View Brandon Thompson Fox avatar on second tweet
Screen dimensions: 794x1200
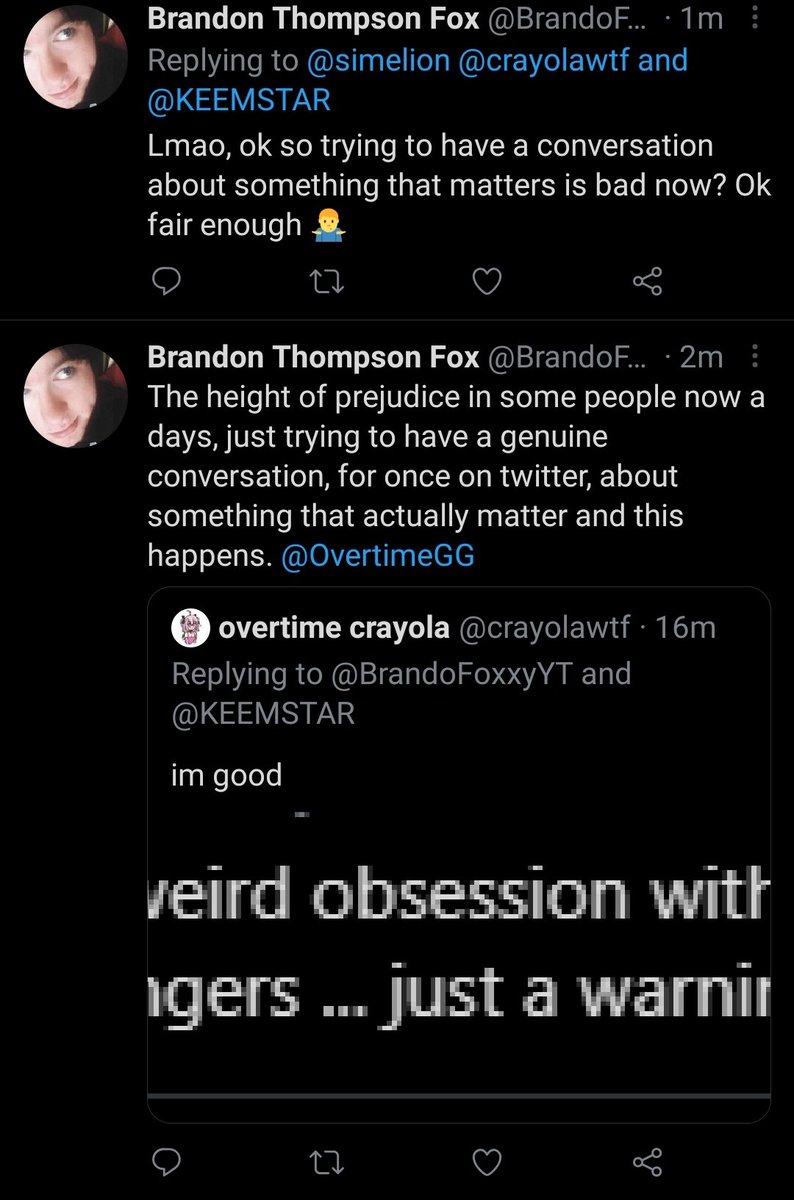coord(75,395)
